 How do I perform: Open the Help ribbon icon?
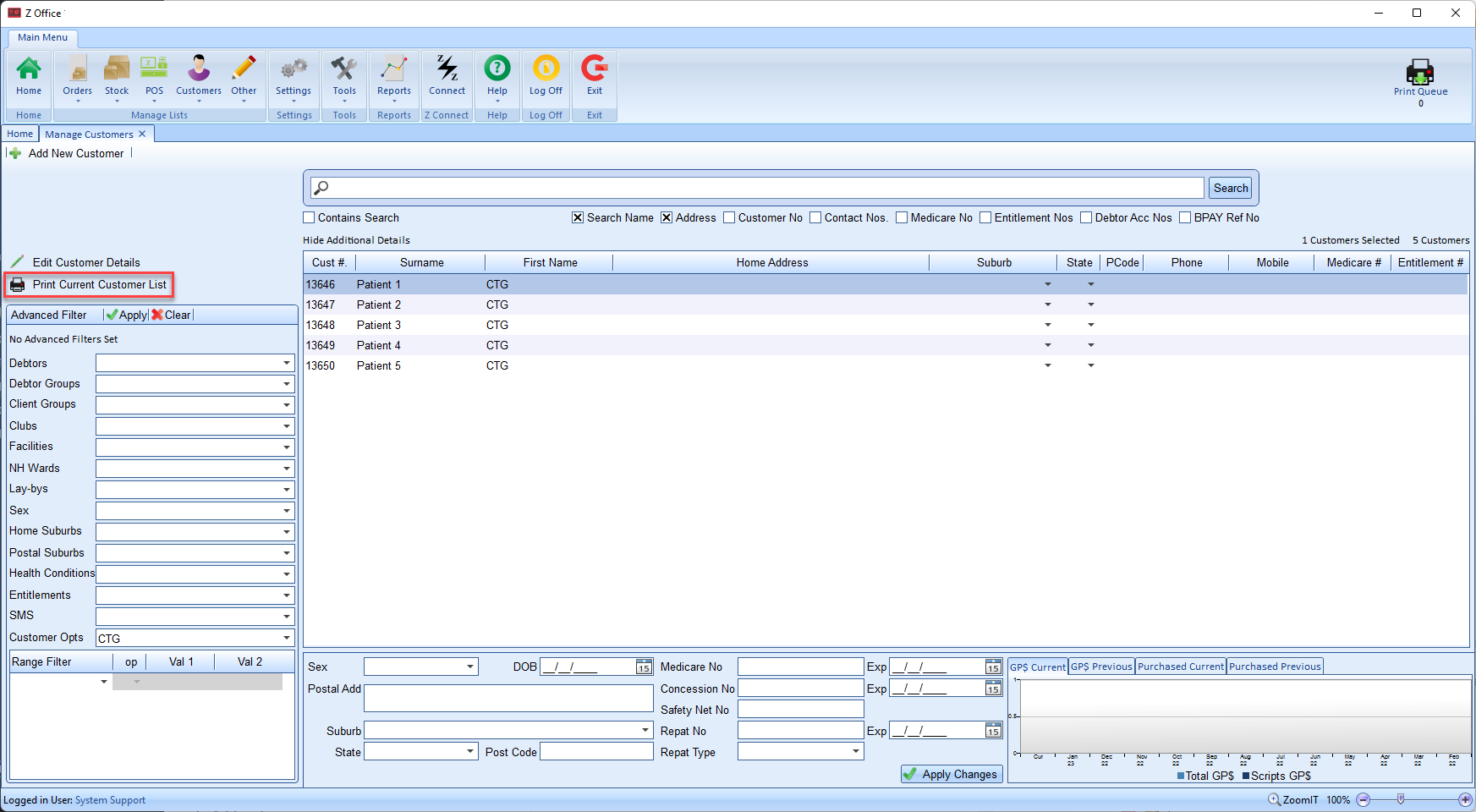pos(497,69)
